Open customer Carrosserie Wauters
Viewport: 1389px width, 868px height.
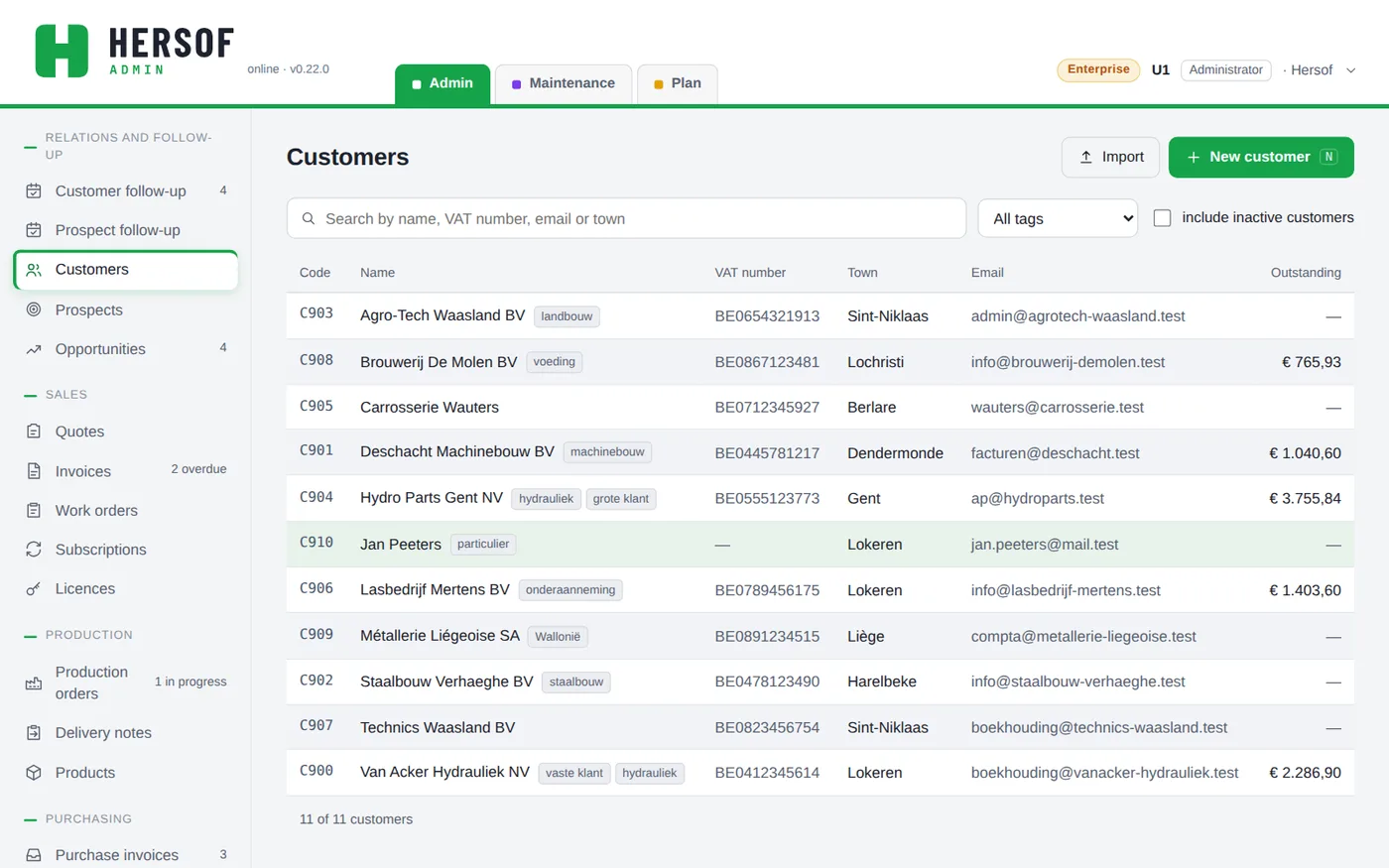tap(820, 407)
